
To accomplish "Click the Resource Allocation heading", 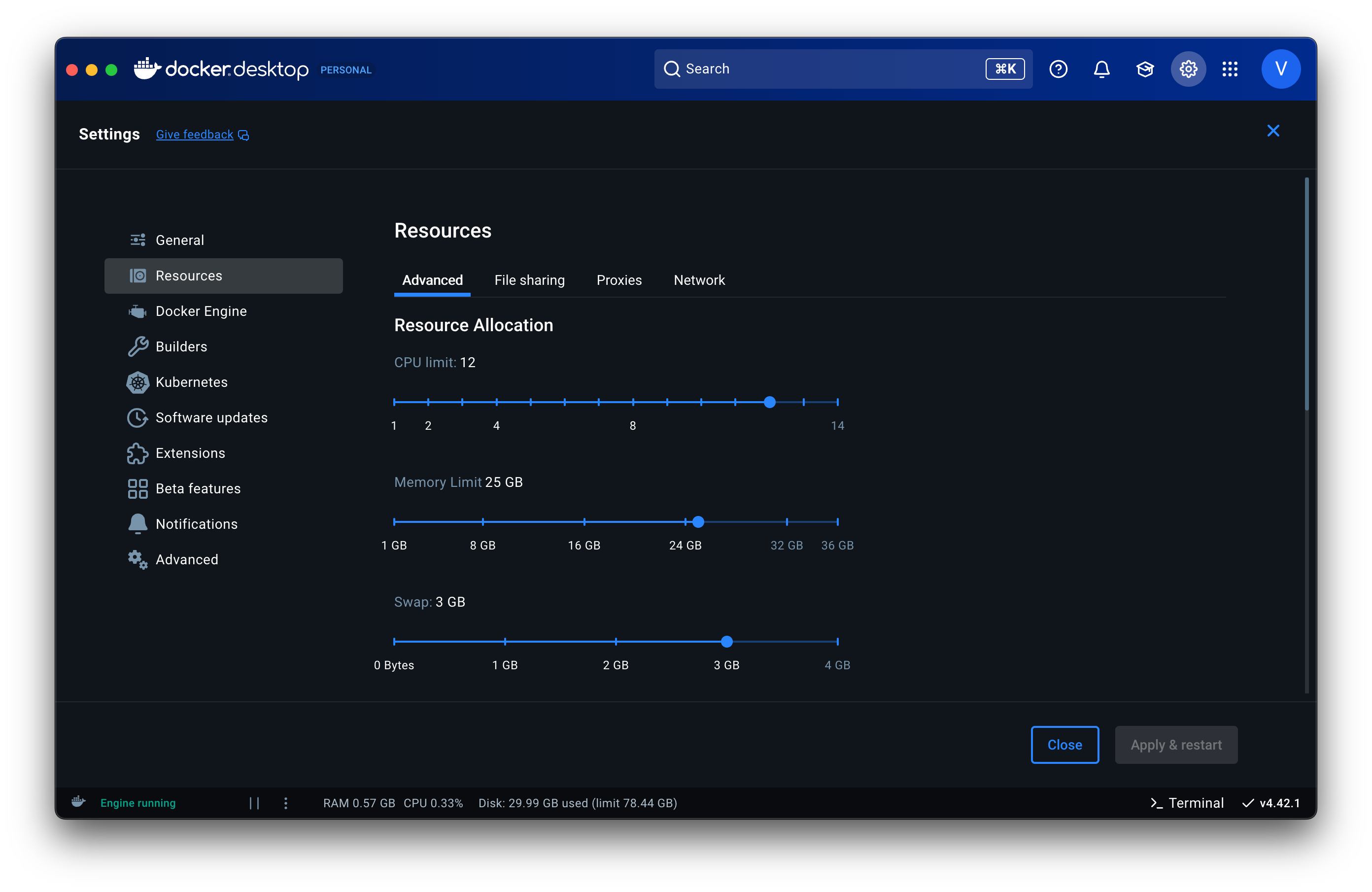I will pyautogui.click(x=473, y=325).
